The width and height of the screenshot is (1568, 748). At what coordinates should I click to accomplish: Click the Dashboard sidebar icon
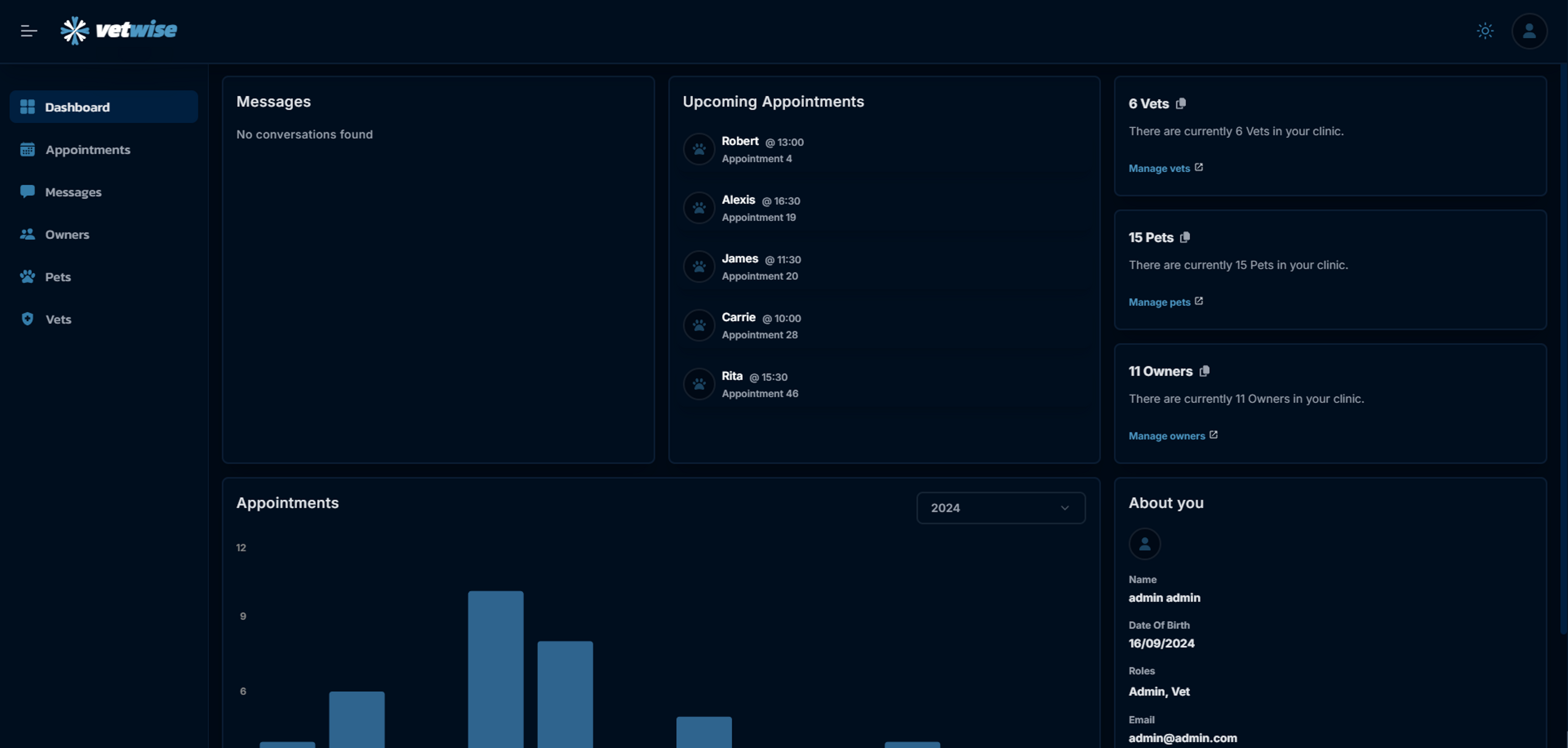(27, 106)
